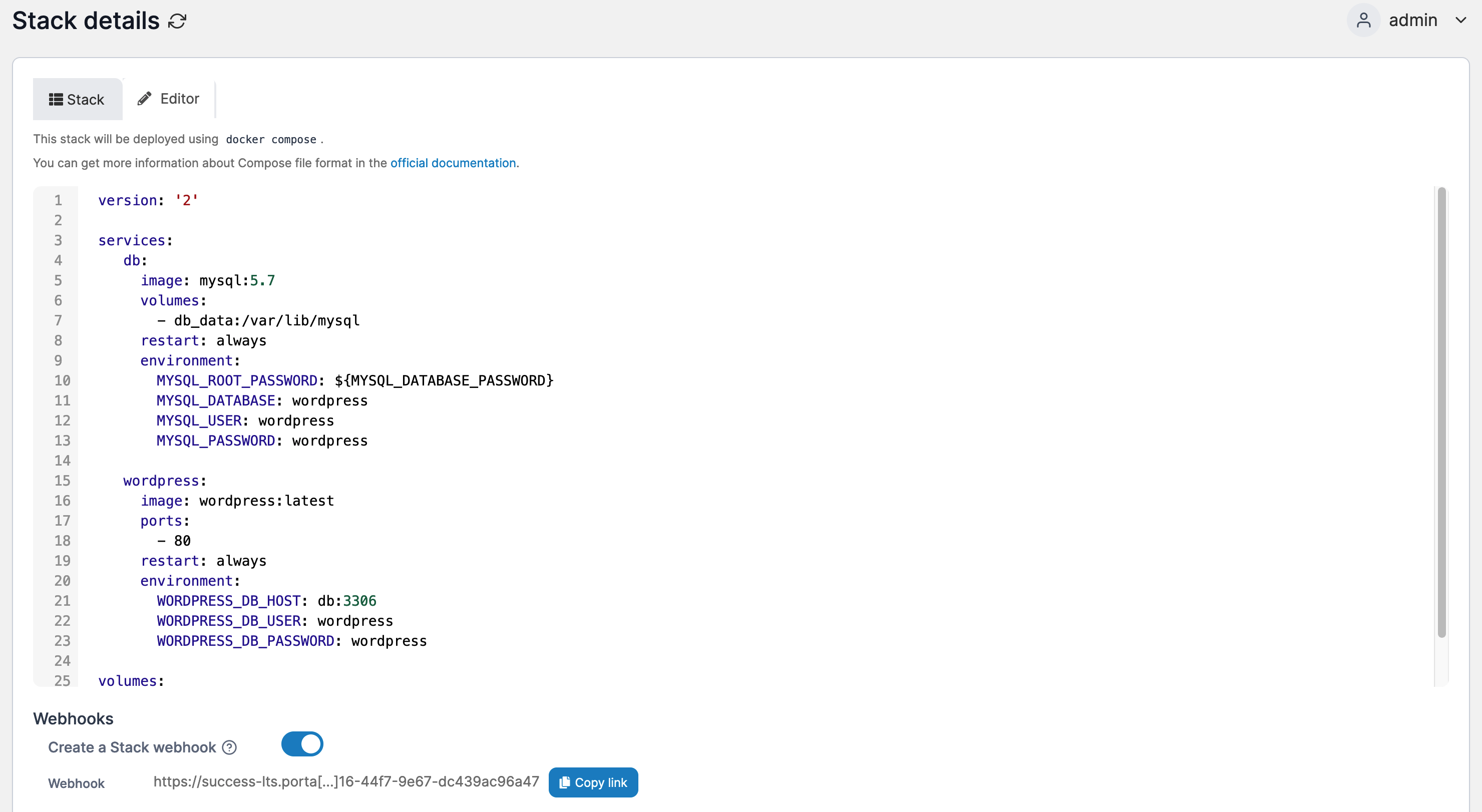Click the Copy link button
This screenshot has height=812, width=1482.
593,782
